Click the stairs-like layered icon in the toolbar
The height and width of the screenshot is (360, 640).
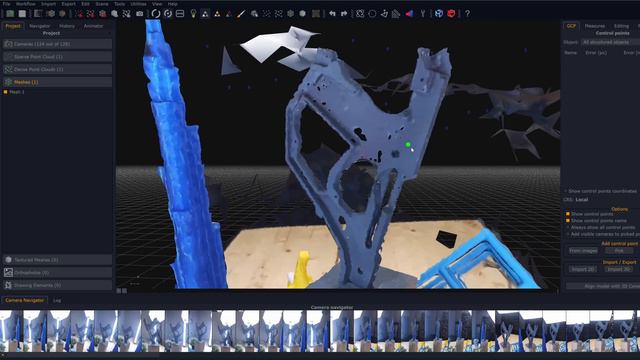(x=396, y=14)
